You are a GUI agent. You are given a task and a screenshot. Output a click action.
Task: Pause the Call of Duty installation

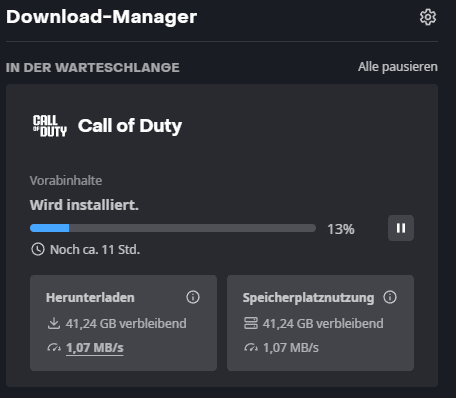click(x=401, y=228)
